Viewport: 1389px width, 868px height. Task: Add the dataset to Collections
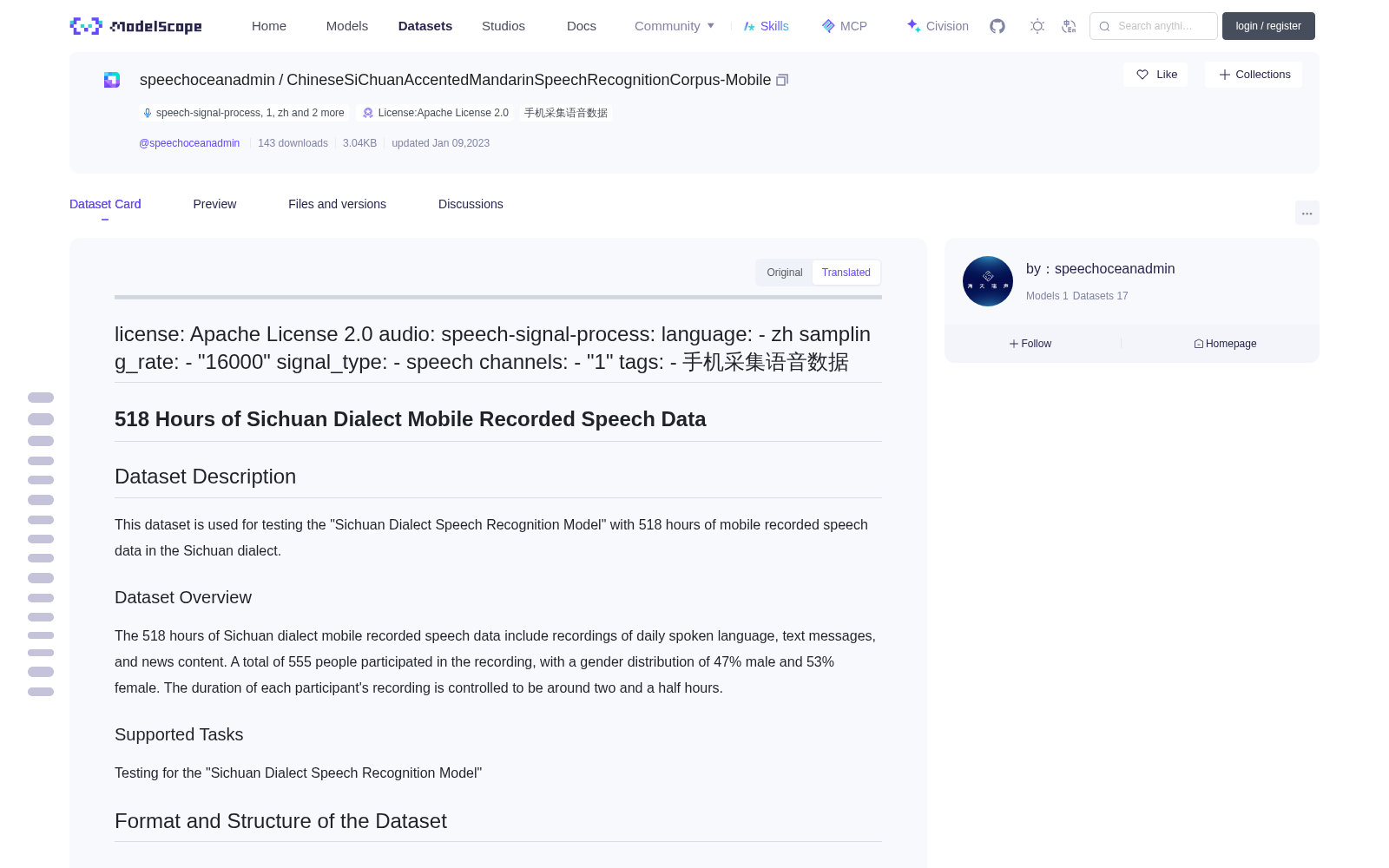click(x=1254, y=75)
